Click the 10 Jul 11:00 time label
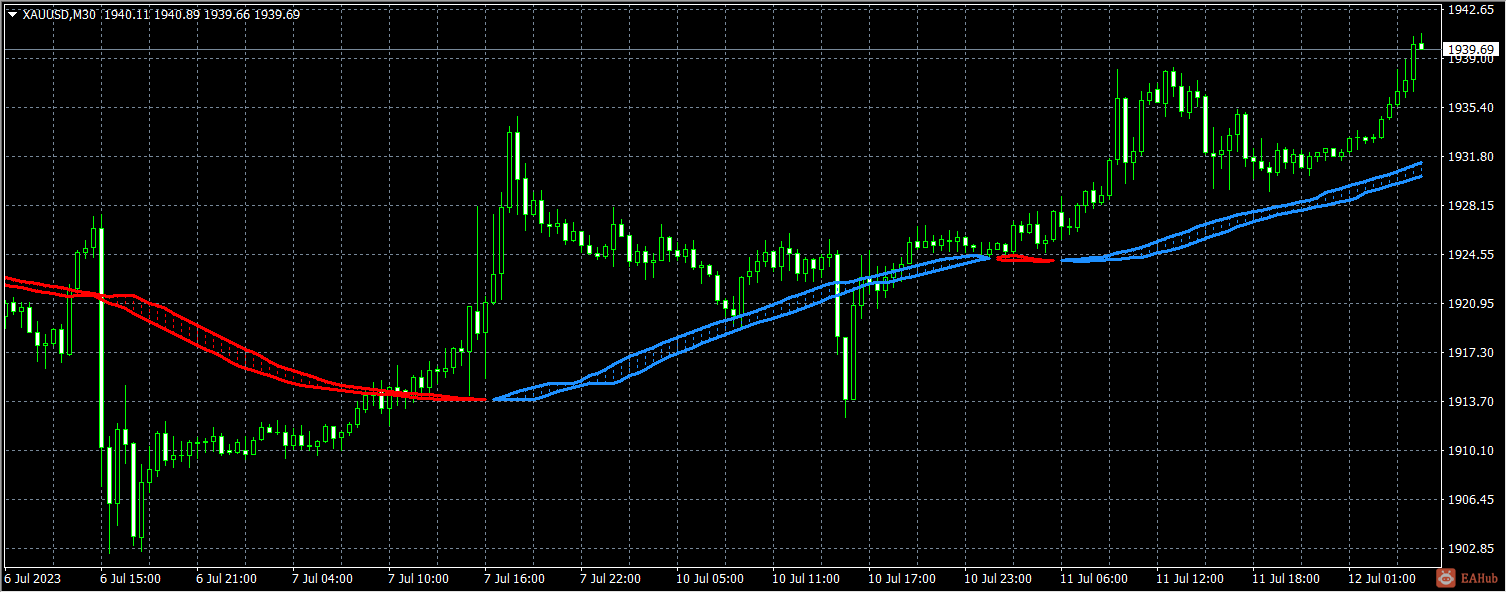 [806, 579]
